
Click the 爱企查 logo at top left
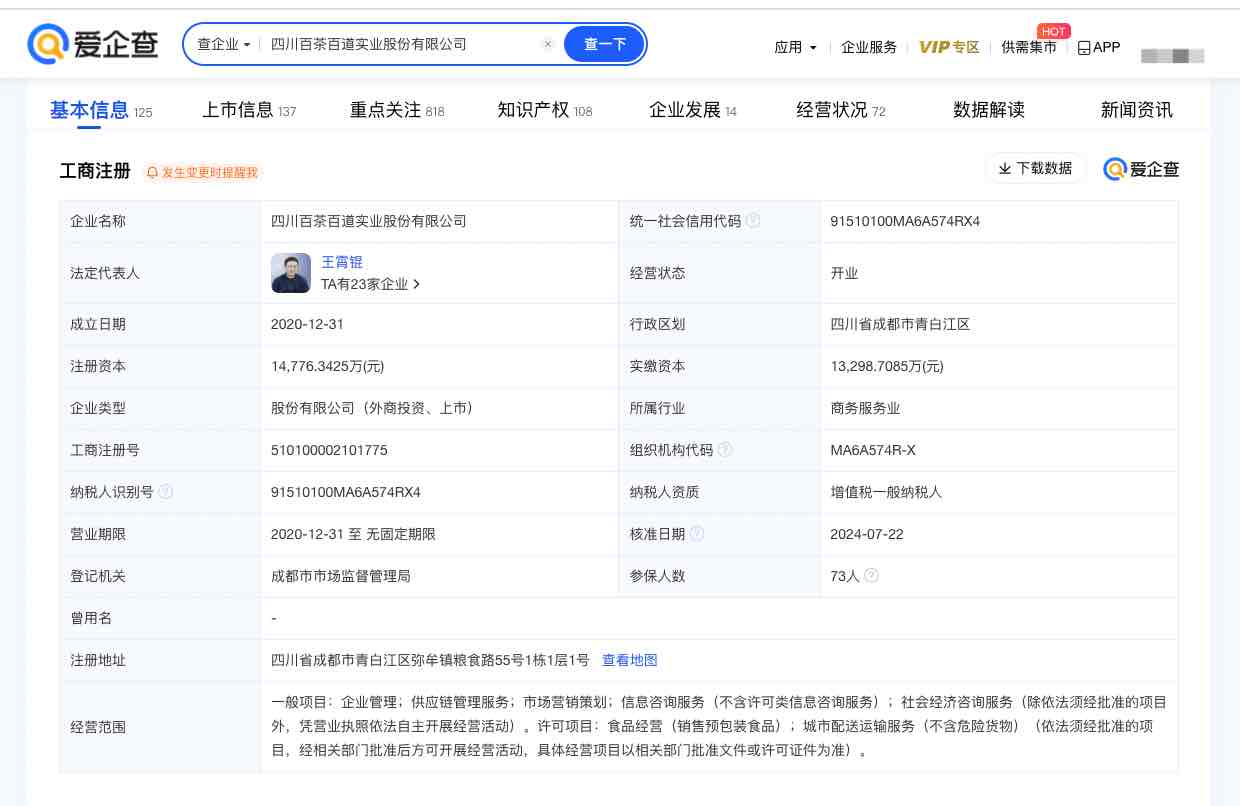click(93, 44)
